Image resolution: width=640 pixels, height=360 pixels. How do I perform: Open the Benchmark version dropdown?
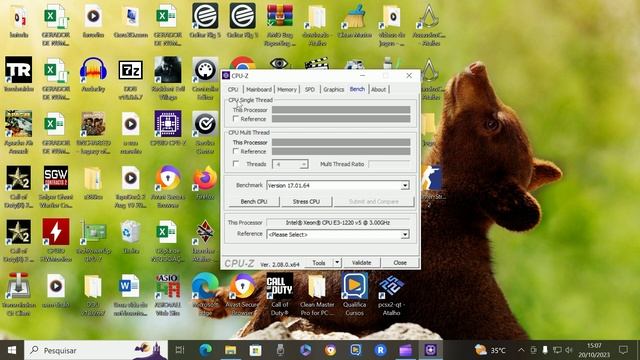(x=404, y=185)
